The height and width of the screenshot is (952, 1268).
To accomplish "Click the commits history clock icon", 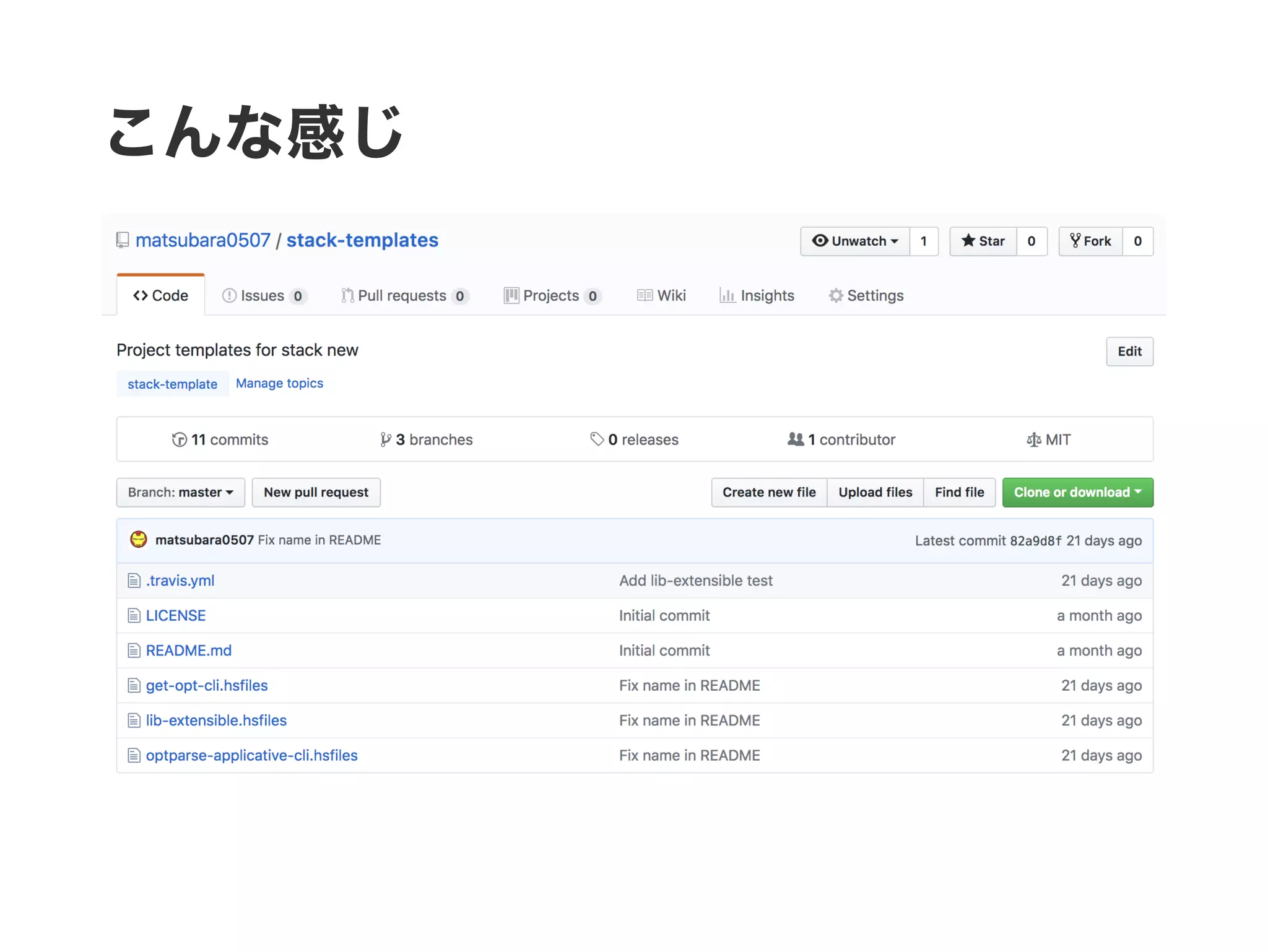I will click(180, 439).
